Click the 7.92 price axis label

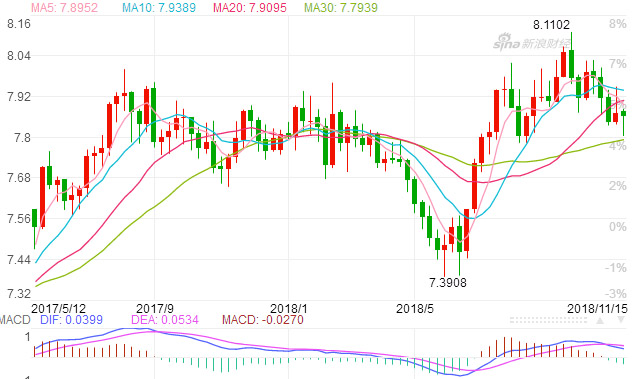click(19, 97)
